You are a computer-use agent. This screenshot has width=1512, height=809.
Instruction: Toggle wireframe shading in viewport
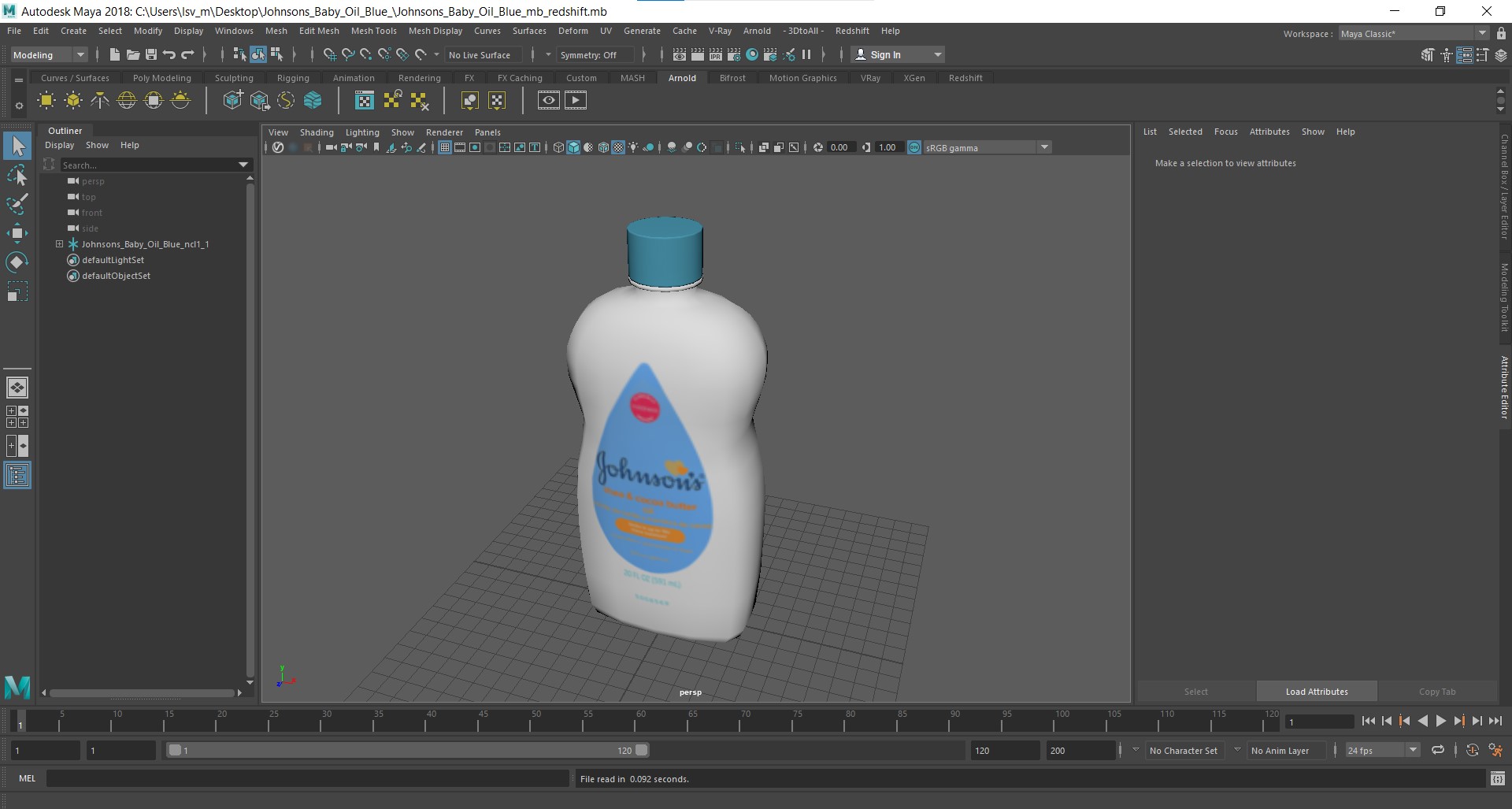coord(558,147)
